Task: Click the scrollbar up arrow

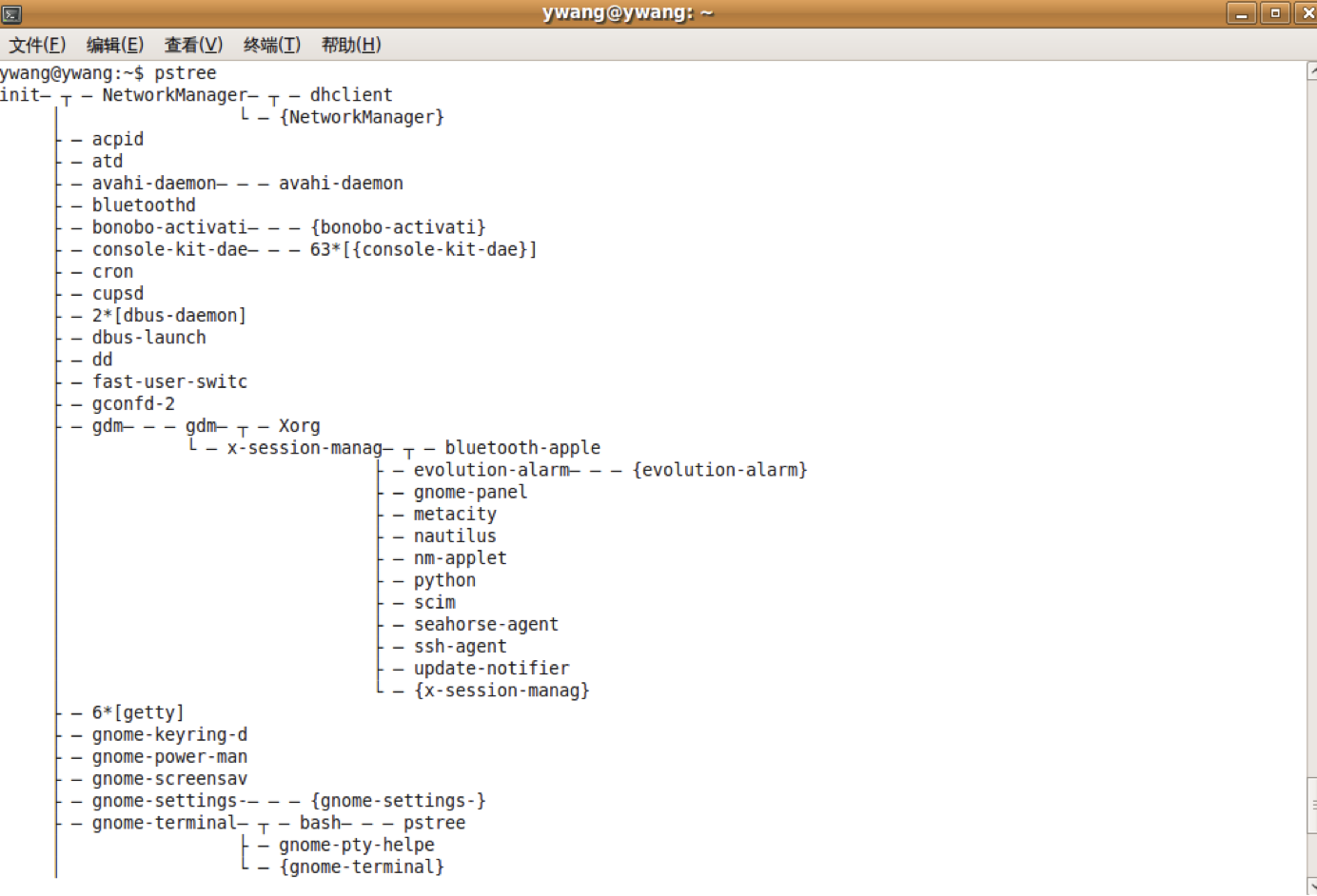Action: coord(1312,70)
